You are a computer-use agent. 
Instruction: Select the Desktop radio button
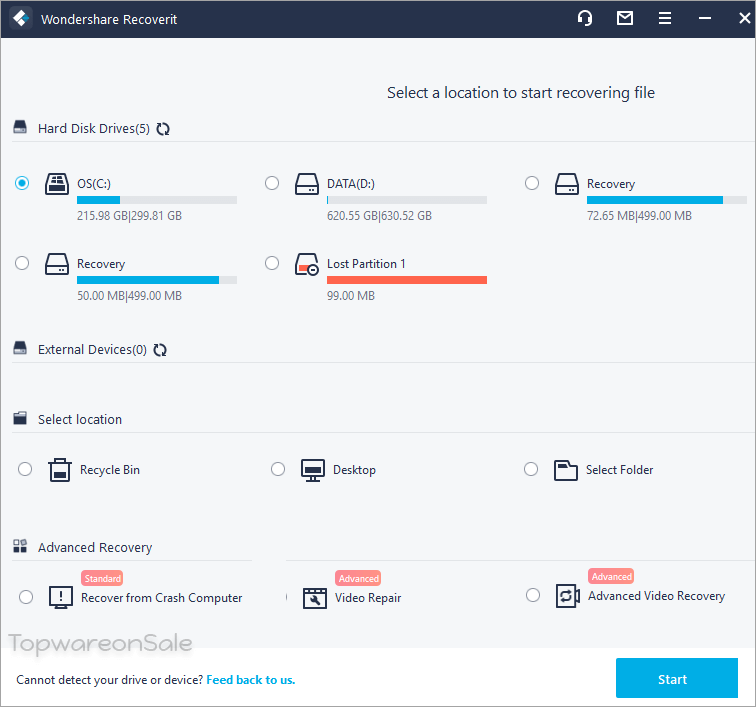click(278, 469)
